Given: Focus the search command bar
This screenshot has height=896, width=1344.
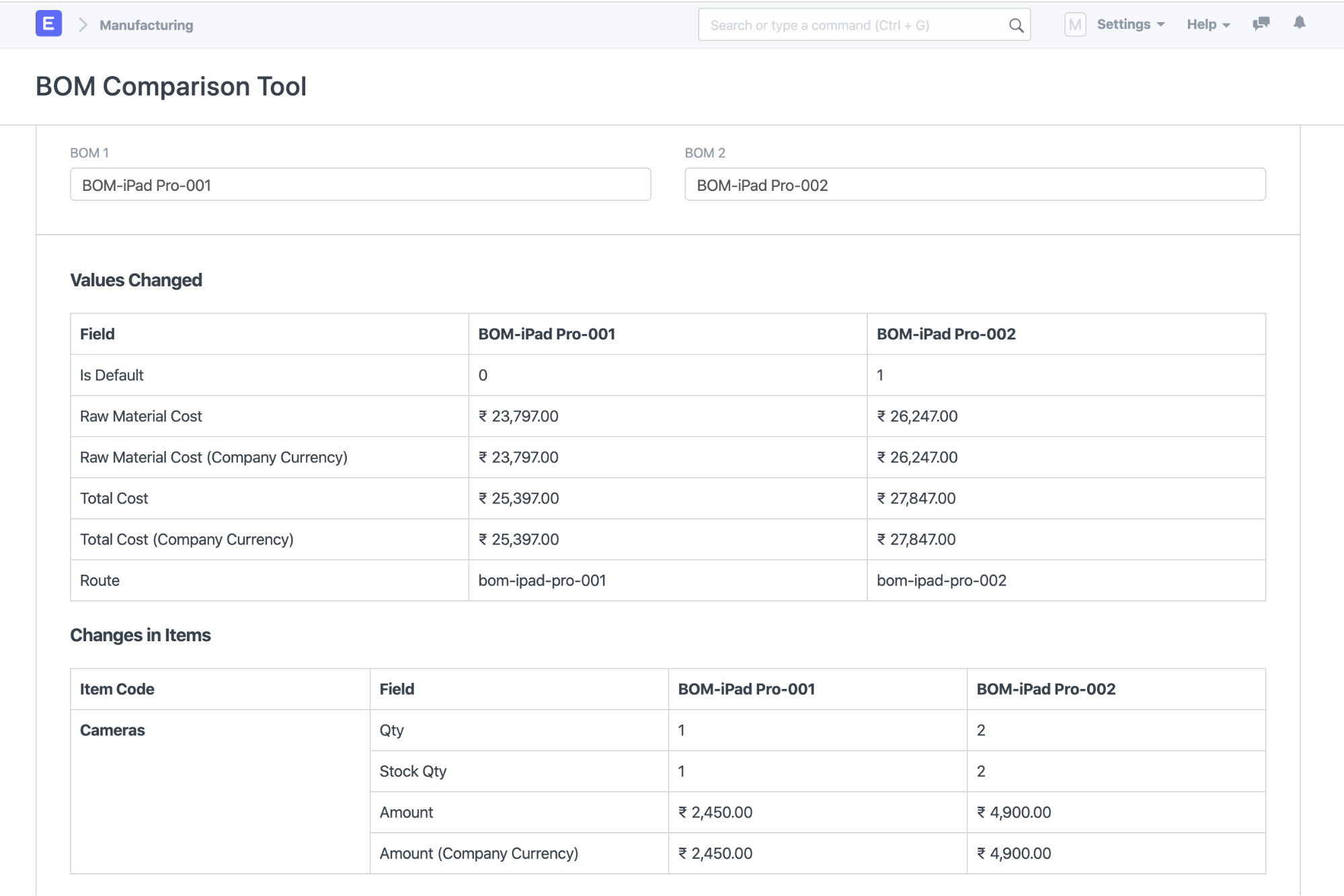Looking at the screenshot, I should coord(864,25).
